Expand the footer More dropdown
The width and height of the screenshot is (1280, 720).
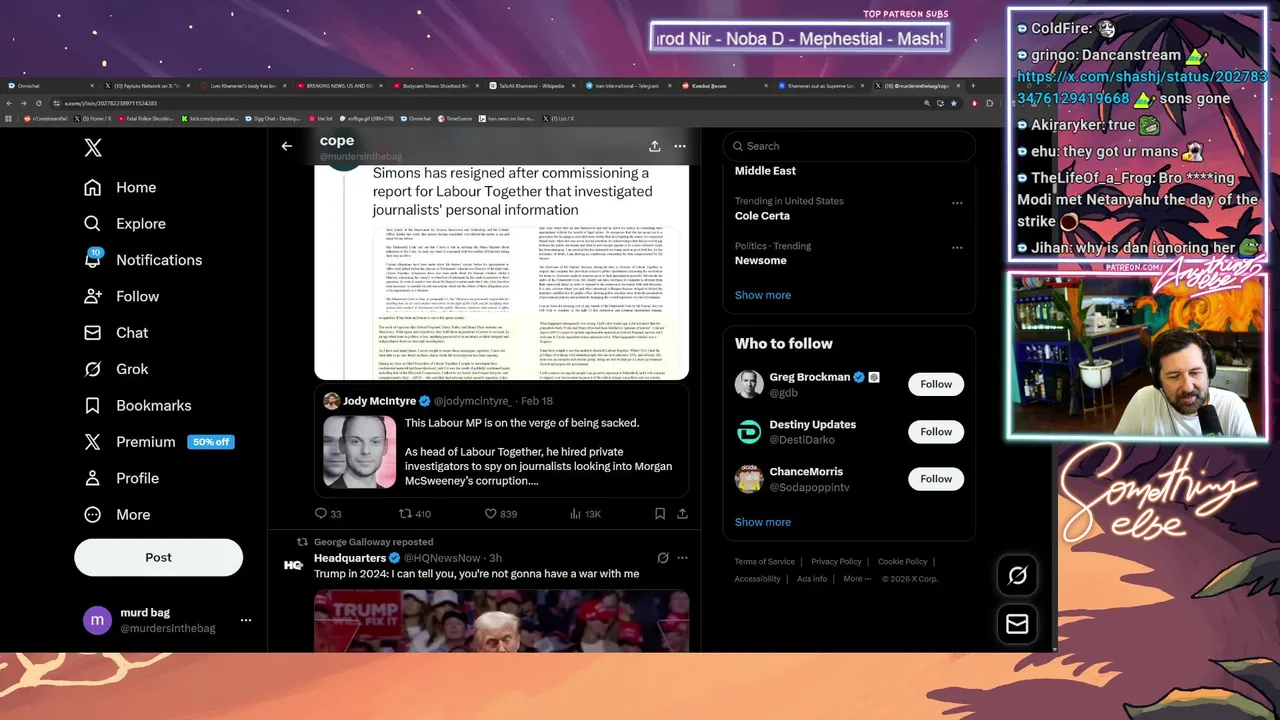click(856, 579)
